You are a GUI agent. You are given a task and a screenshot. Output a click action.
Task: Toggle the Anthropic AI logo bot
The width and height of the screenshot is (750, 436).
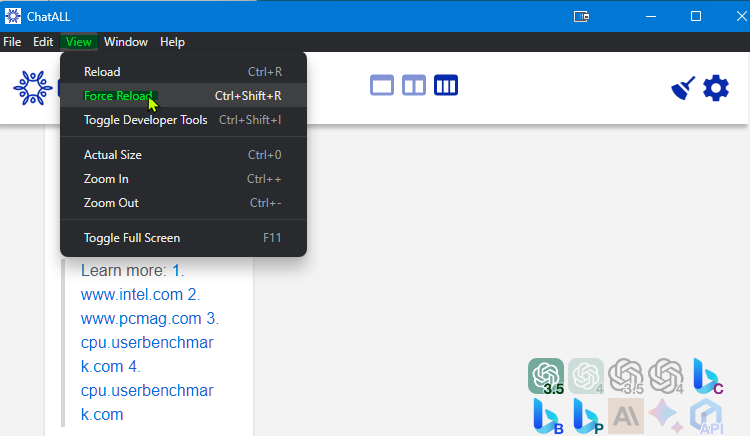coord(626,416)
